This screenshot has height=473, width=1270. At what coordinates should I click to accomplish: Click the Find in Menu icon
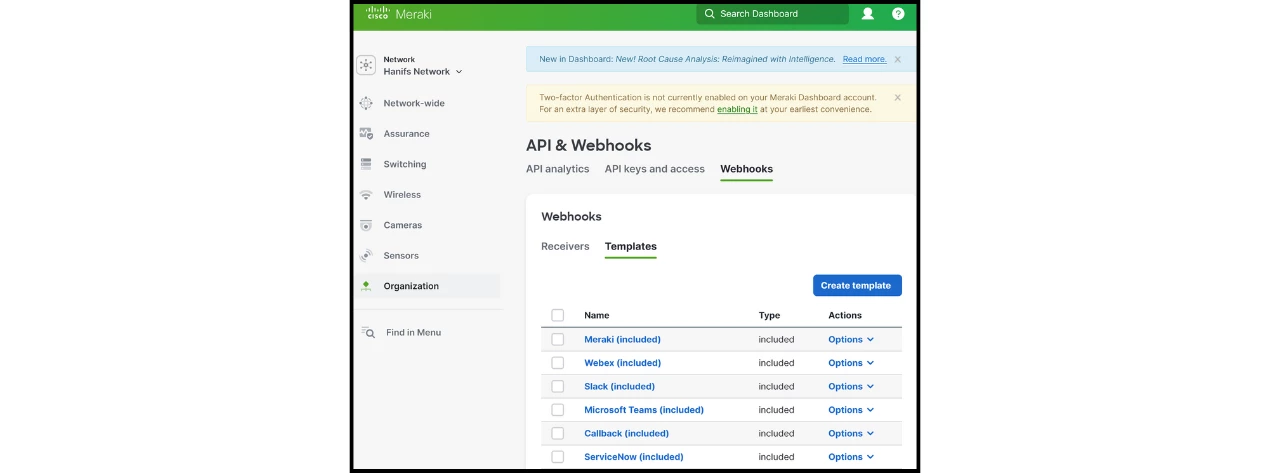pyautogui.click(x=368, y=332)
